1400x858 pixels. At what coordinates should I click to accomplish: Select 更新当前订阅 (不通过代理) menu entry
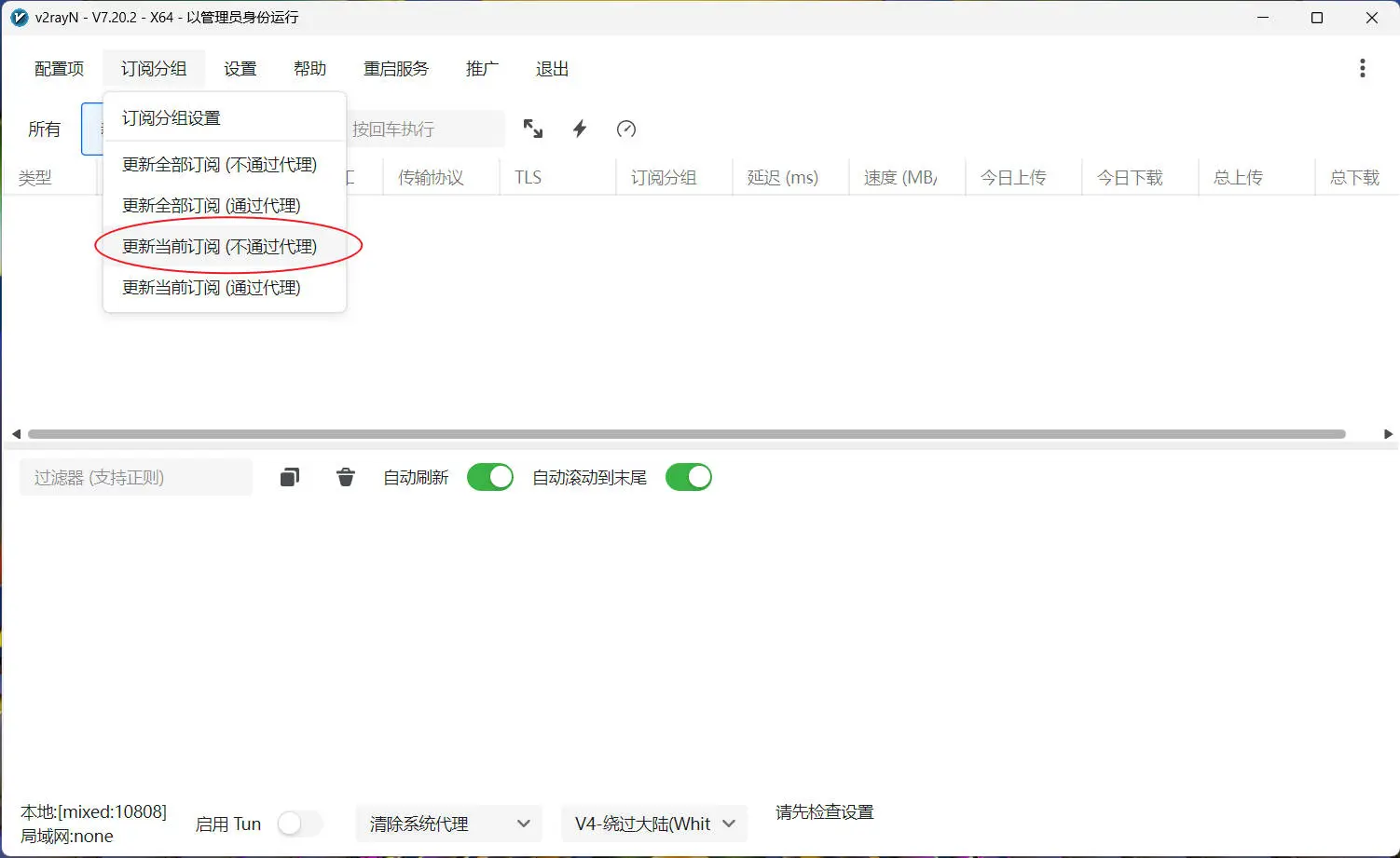coord(218,245)
